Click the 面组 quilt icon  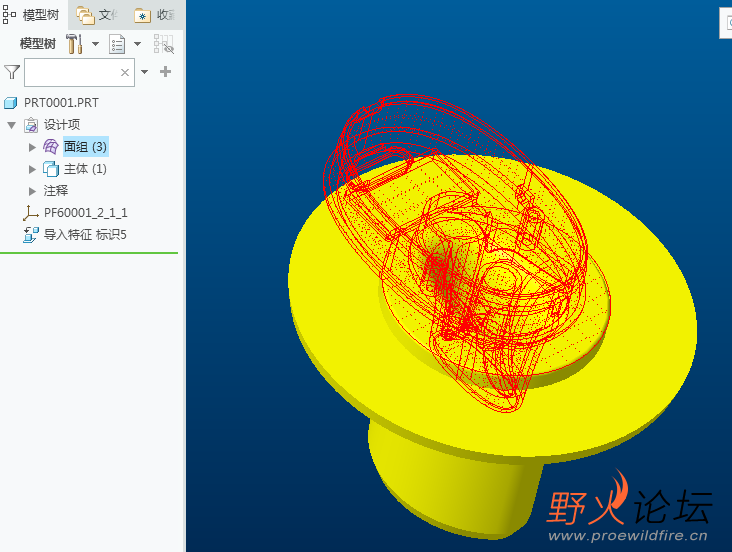50,147
